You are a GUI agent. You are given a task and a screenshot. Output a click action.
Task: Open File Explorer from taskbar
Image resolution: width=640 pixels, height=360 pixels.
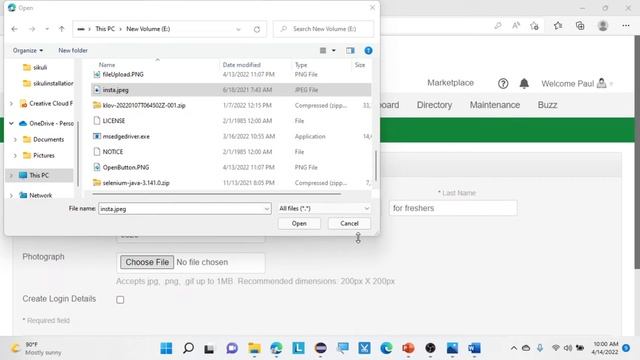254,348
